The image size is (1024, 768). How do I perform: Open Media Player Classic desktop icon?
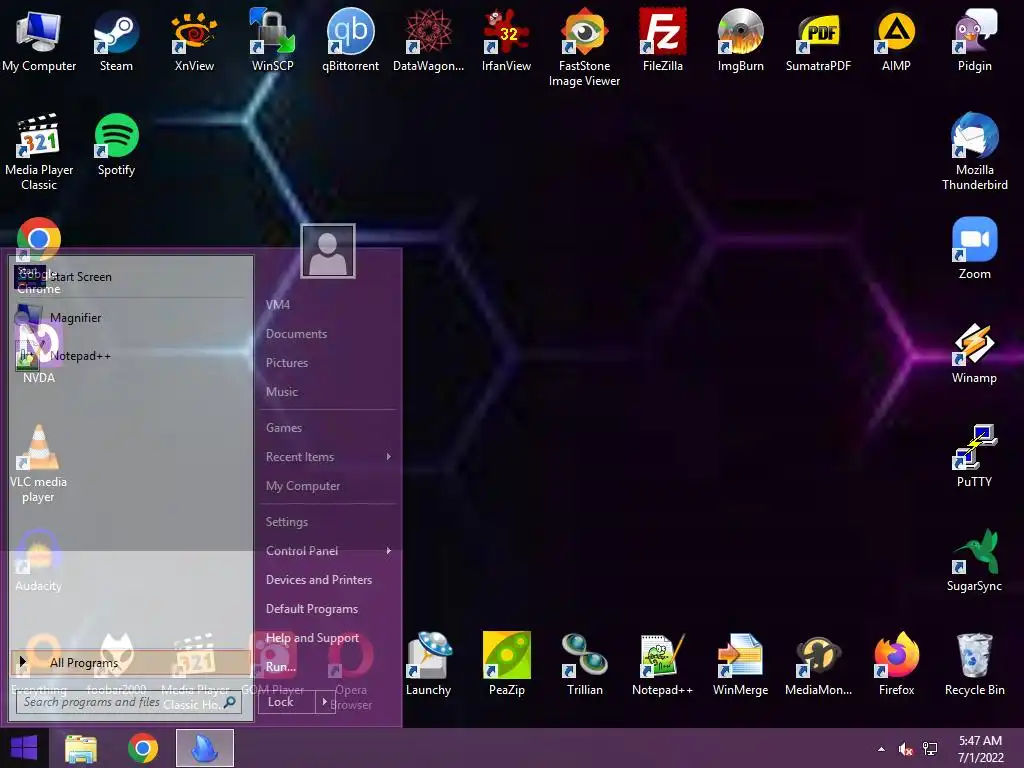[x=39, y=152]
